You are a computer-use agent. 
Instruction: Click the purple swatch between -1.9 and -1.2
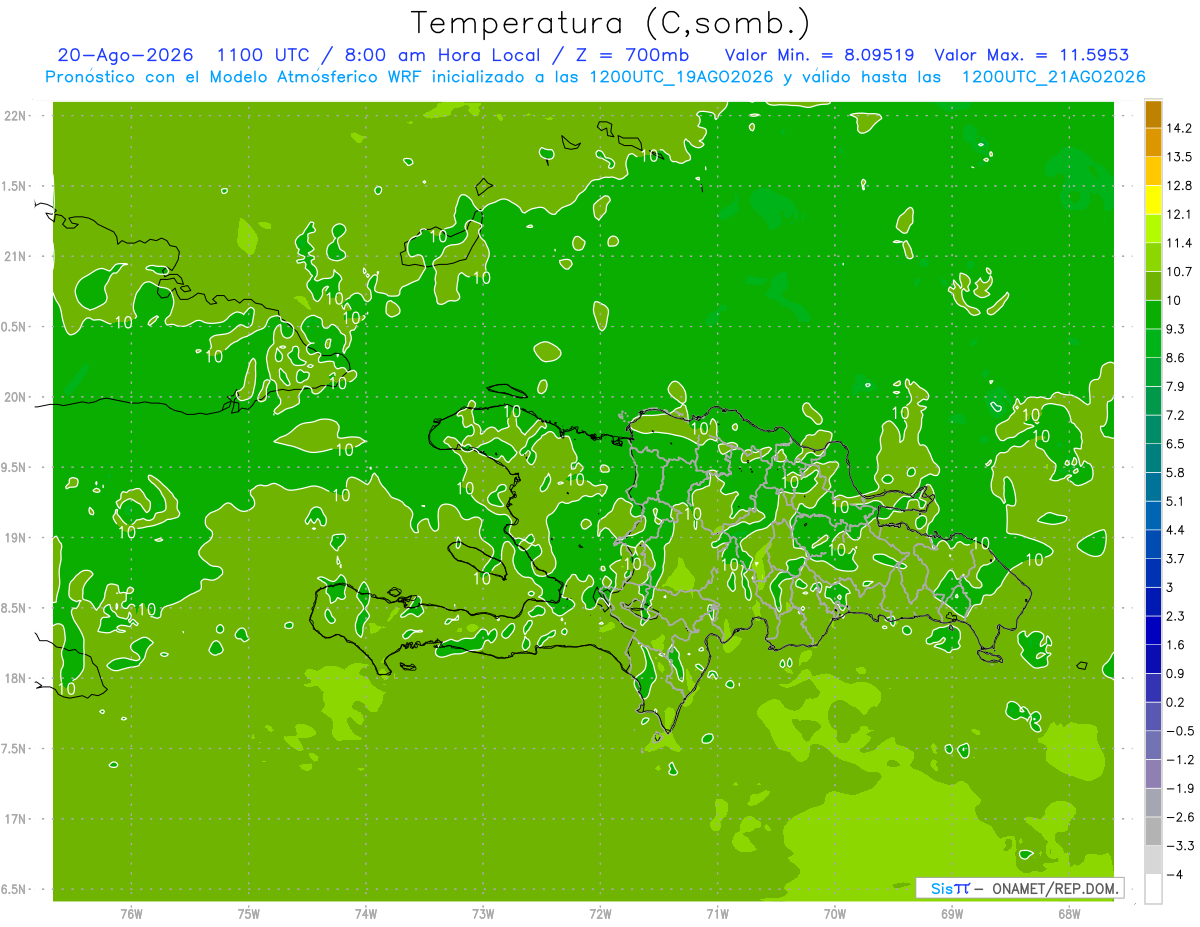pyautogui.click(x=1153, y=774)
